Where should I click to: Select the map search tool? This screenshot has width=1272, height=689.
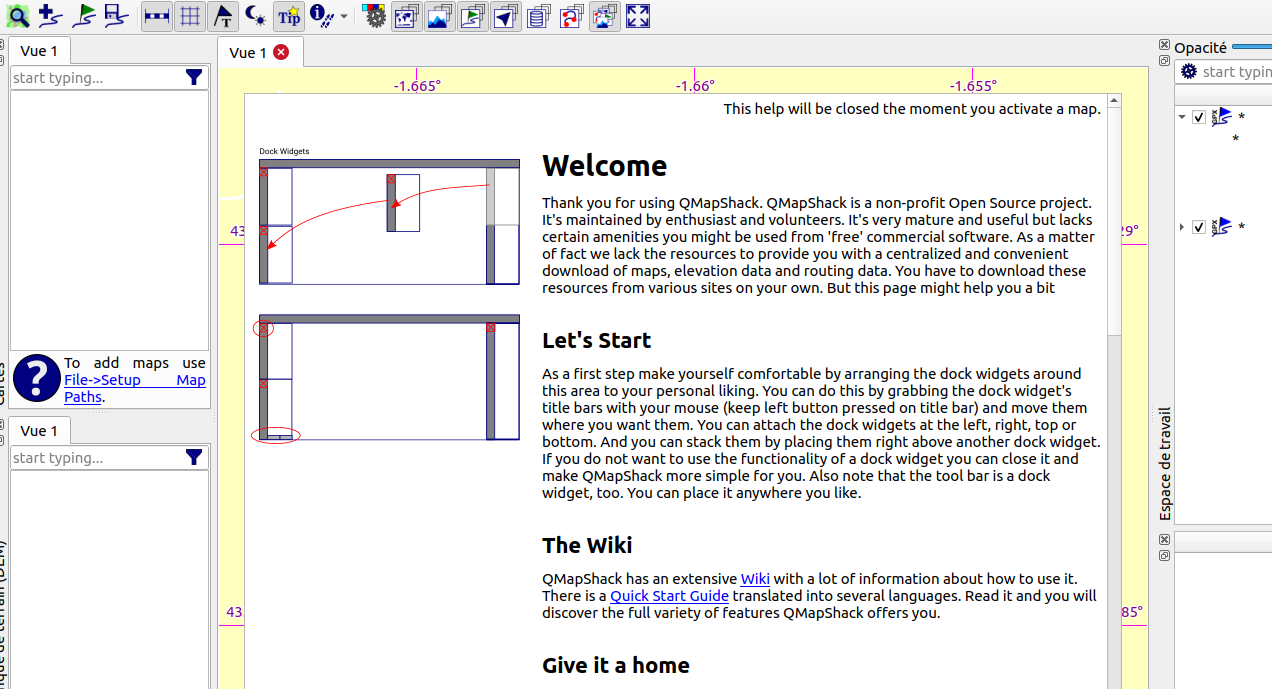[17, 16]
